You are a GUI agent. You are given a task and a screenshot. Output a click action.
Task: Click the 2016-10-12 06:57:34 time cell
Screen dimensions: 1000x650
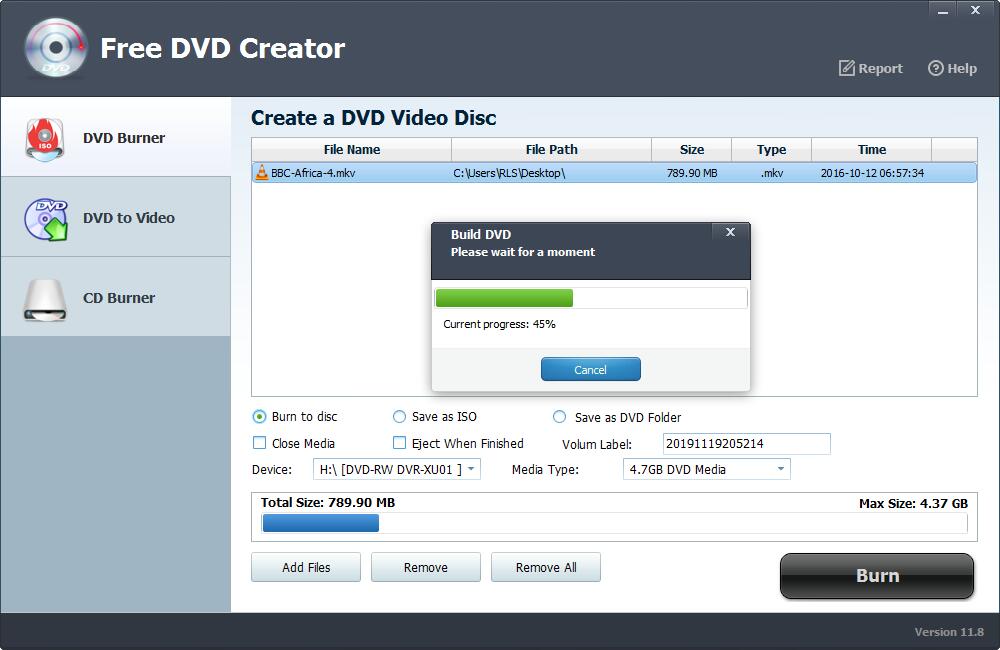tap(872, 173)
